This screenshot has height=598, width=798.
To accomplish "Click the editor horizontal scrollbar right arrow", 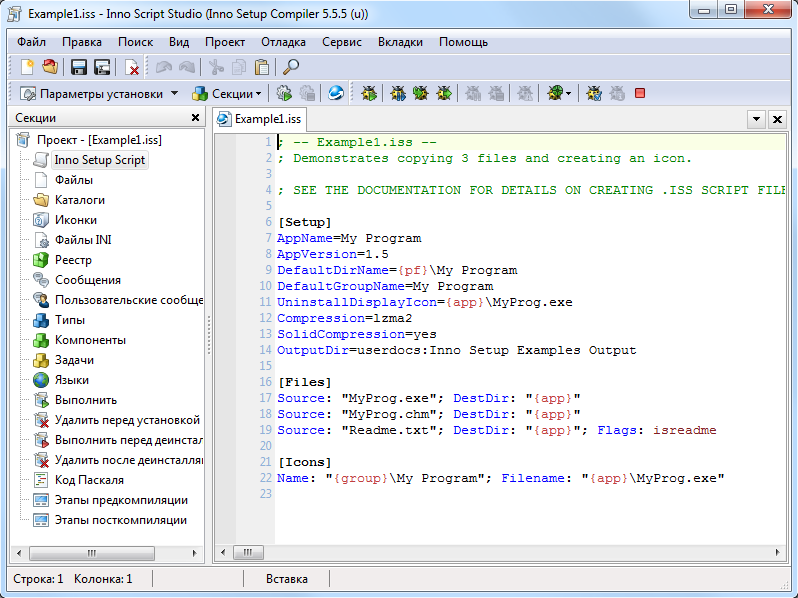I will (x=777, y=552).
